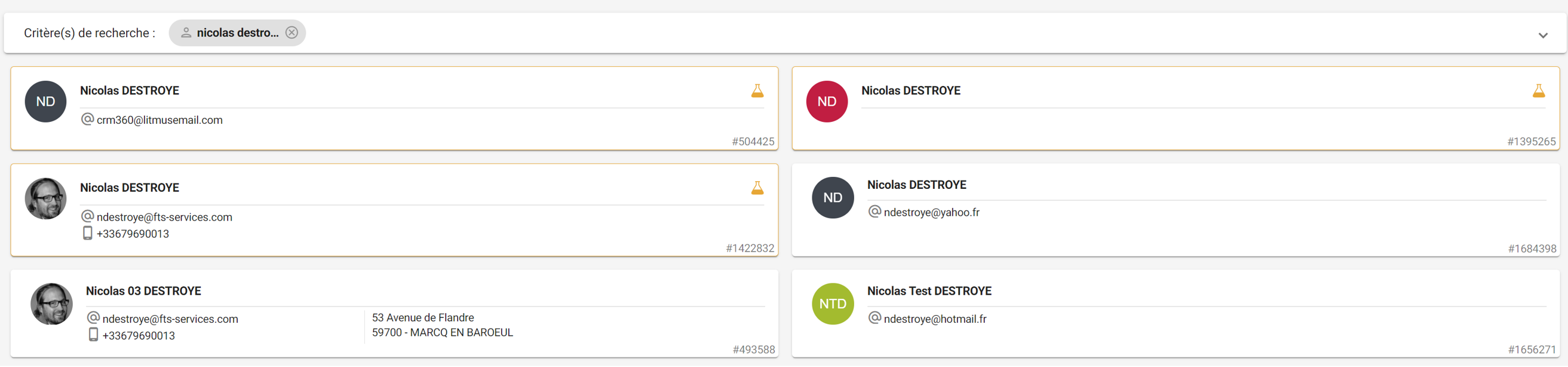Click email ndestroye@hotmail.fr

(x=935, y=319)
